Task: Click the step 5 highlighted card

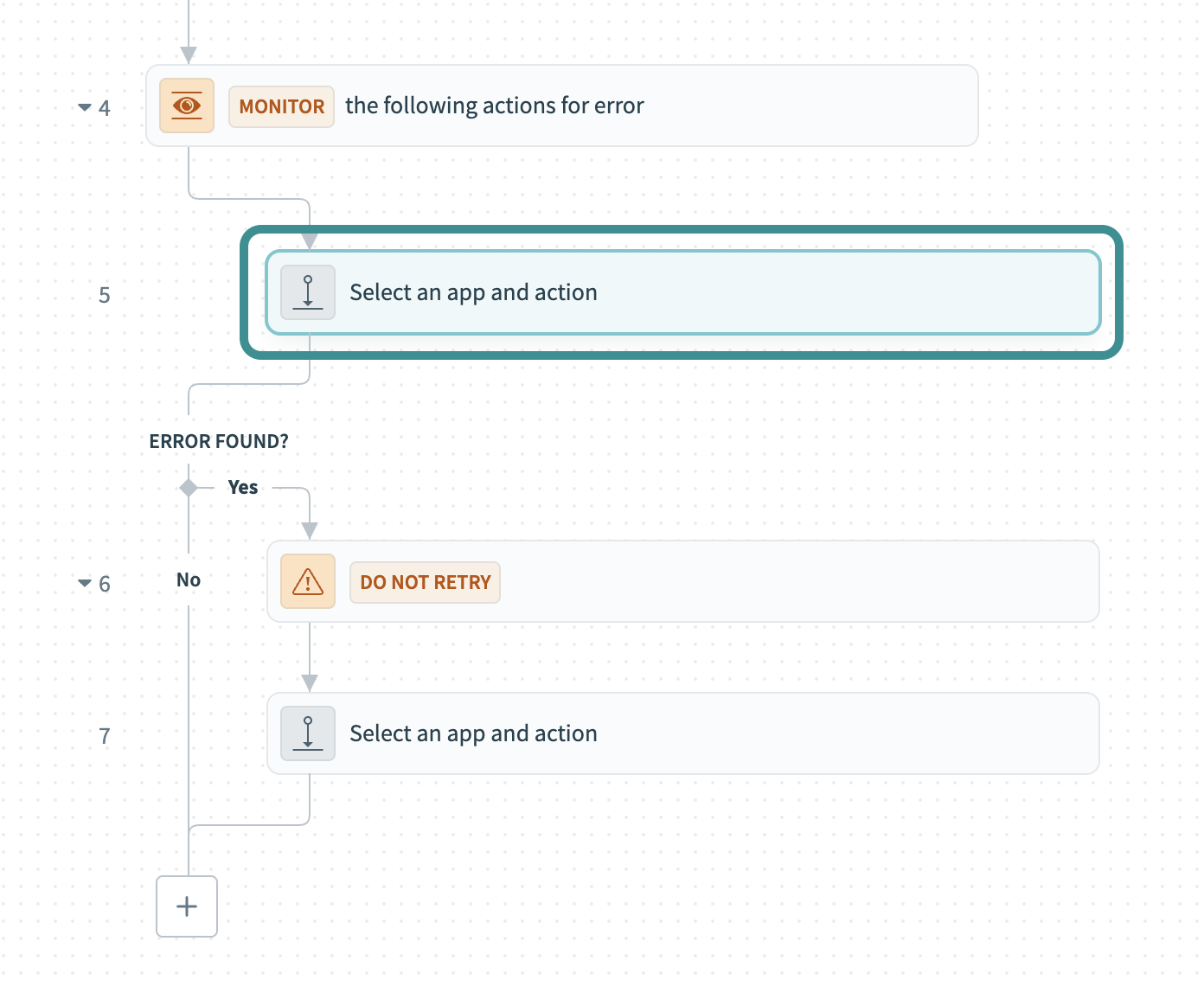Action: (x=682, y=292)
